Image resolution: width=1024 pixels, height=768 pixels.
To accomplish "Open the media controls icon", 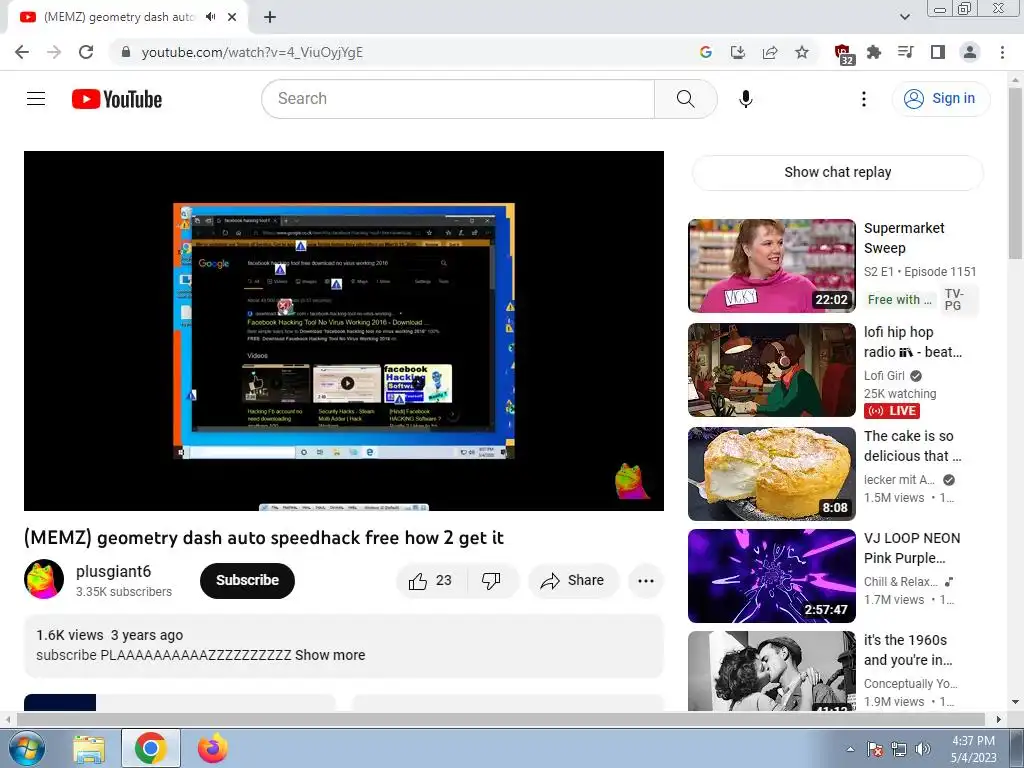I will click(906, 52).
